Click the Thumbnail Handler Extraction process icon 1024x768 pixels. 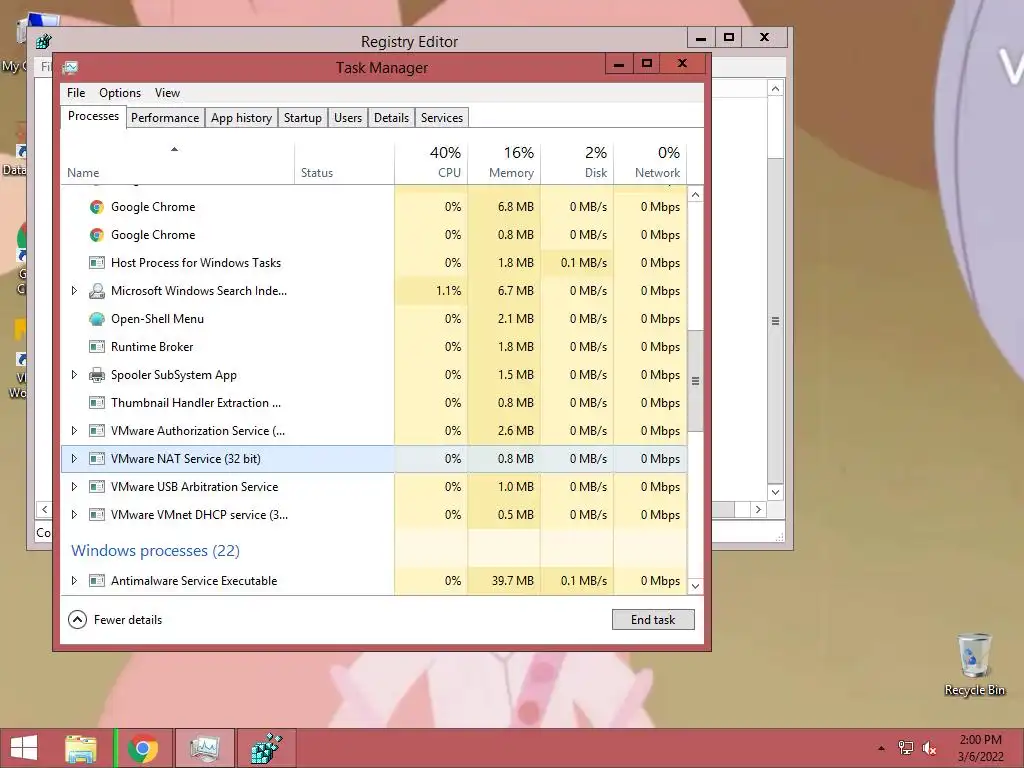coord(97,403)
